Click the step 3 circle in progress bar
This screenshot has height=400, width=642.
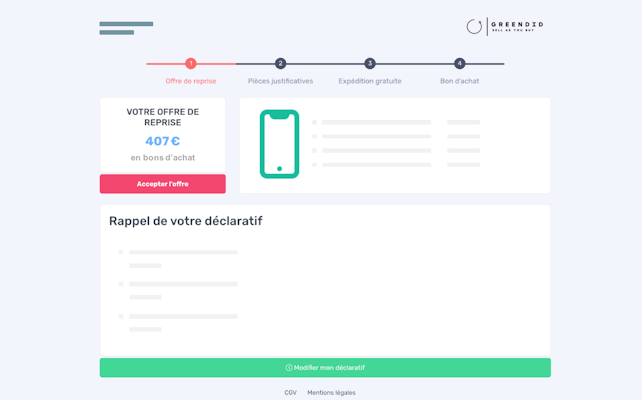[370, 64]
